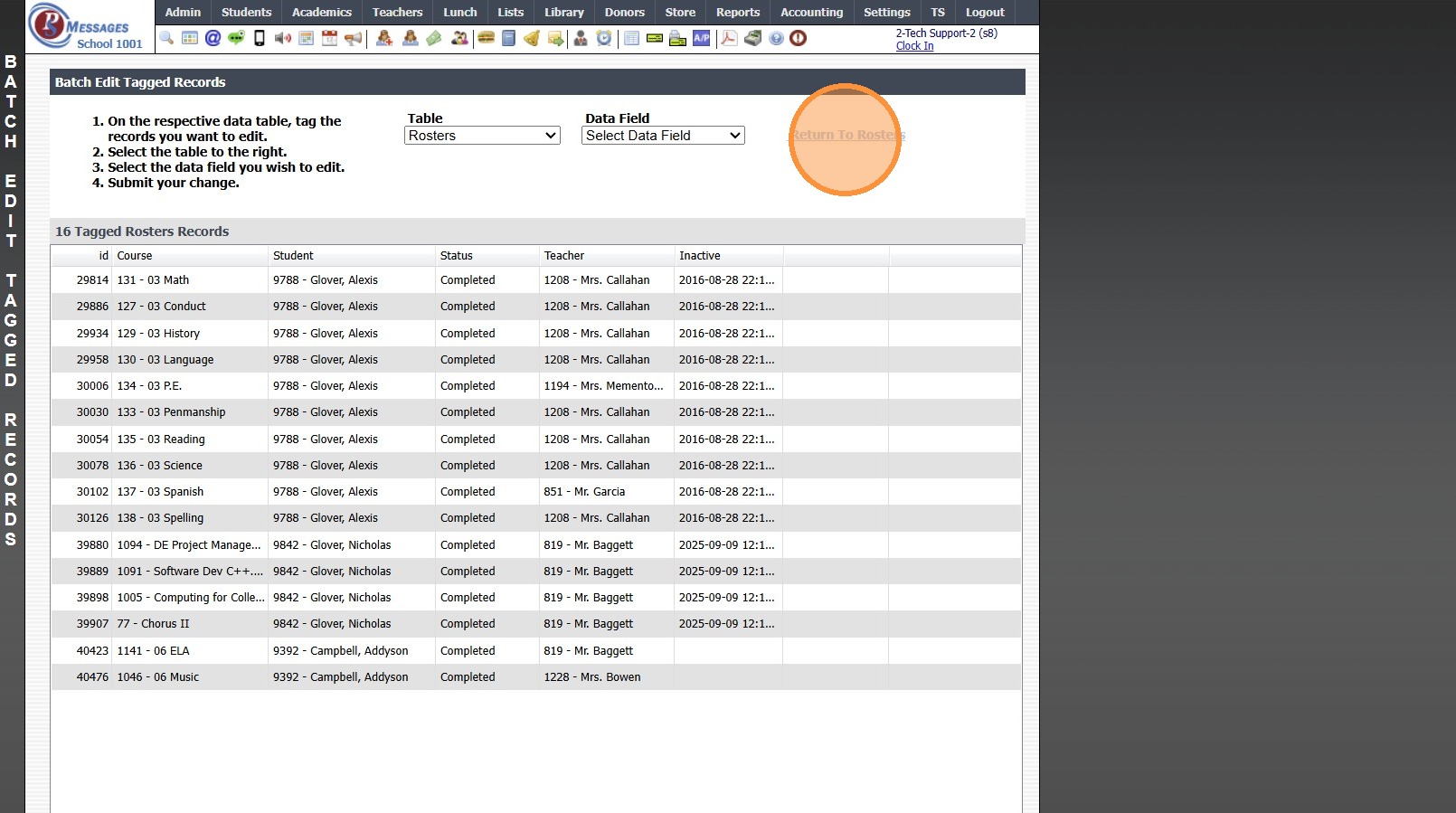Click the person with red plus icon
The height and width of the screenshot is (813, 1456).
tap(384, 38)
